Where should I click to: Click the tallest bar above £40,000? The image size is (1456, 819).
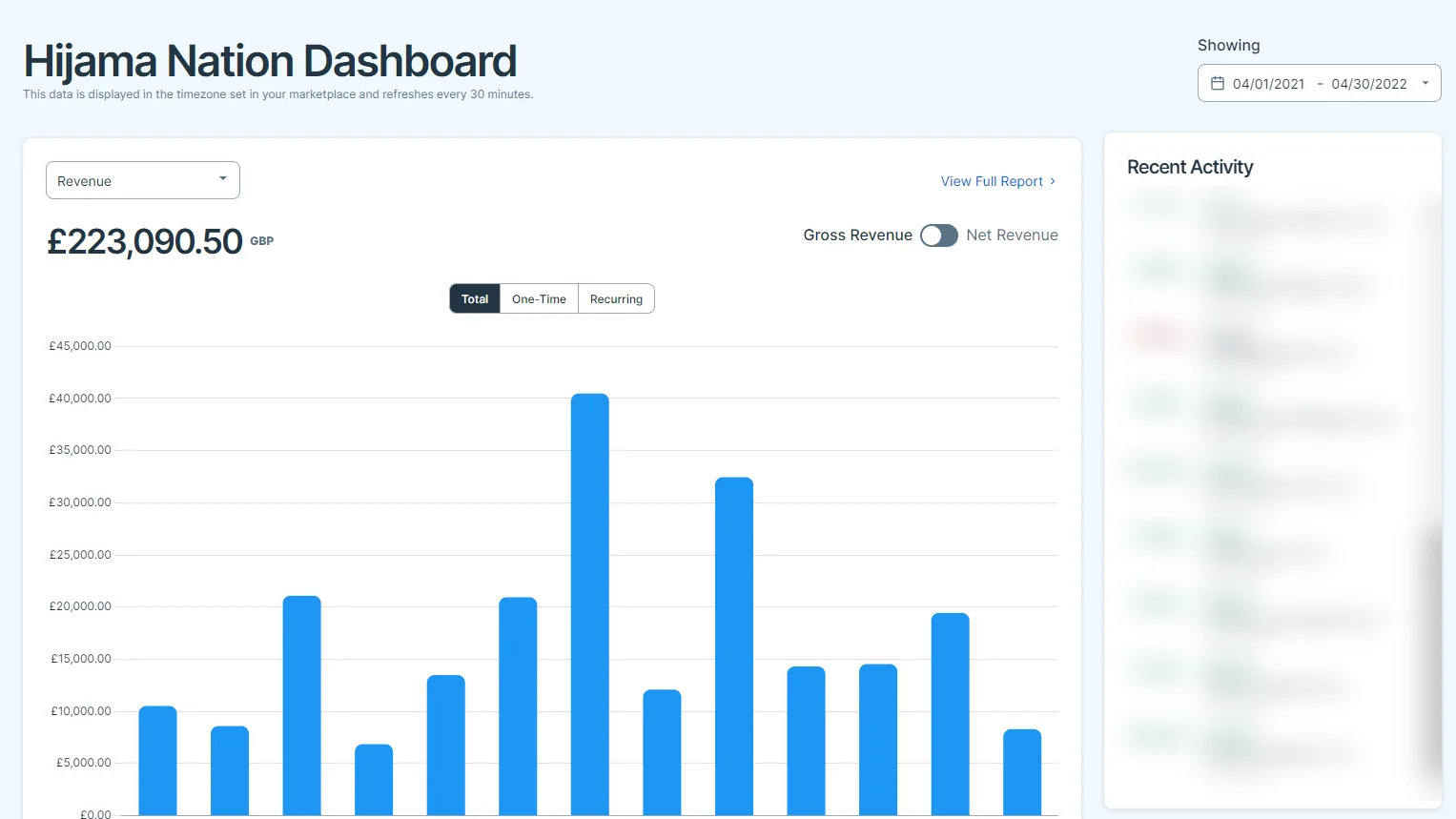590,604
